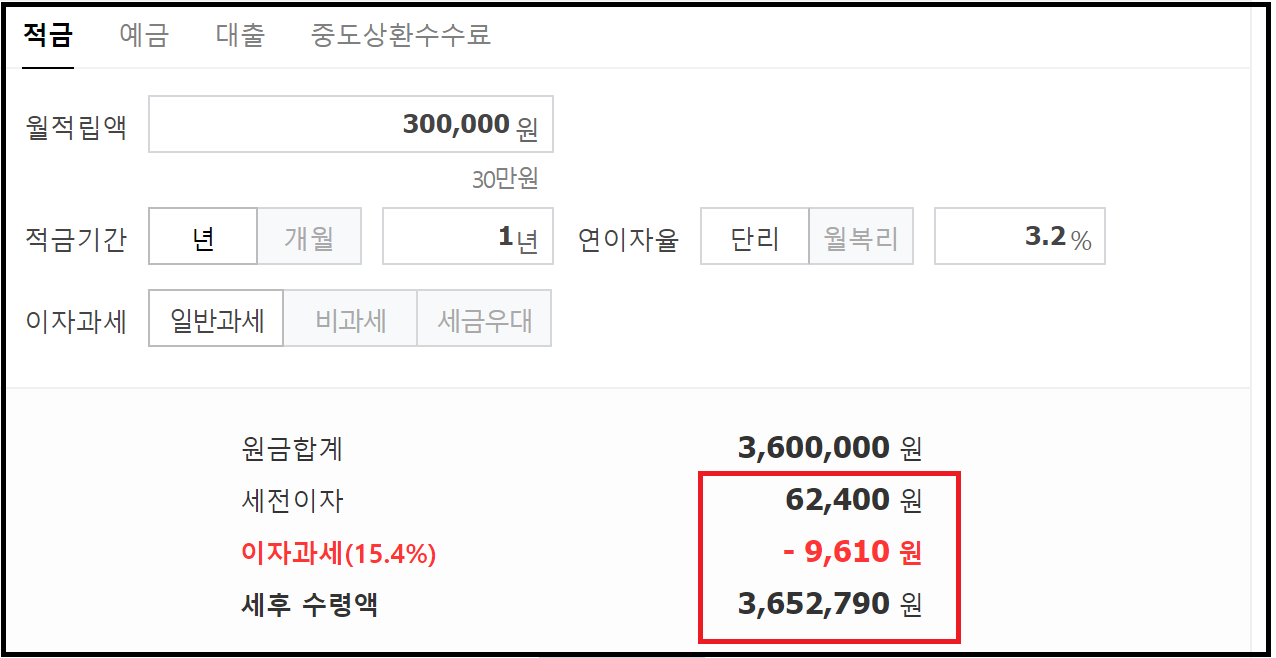Select 단리 interest calculation
The width and height of the screenshot is (1276, 658).
click(754, 236)
